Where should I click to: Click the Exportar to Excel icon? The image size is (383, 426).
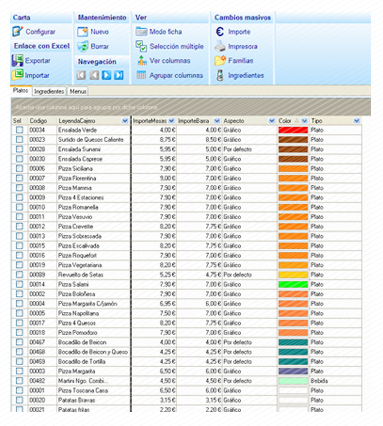(17, 61)
